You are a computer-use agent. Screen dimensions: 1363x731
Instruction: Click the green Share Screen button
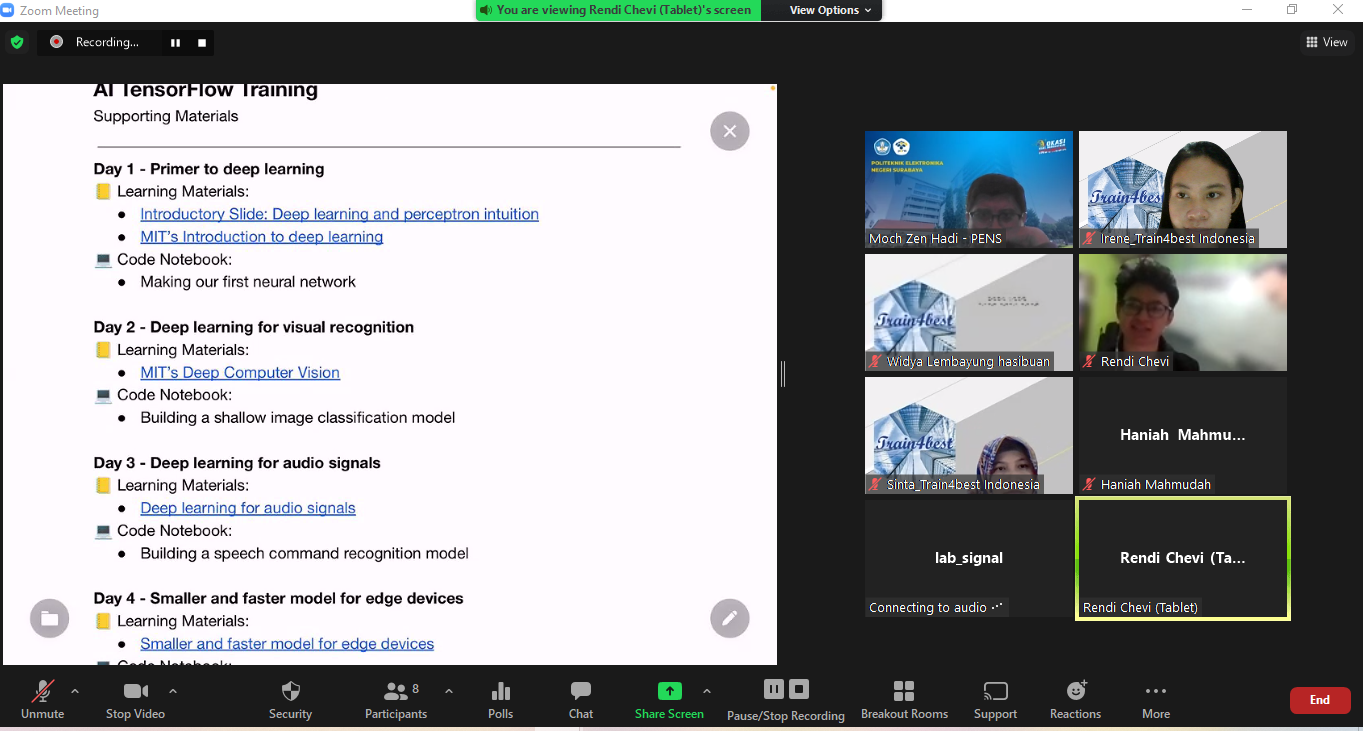coord(669,699)
